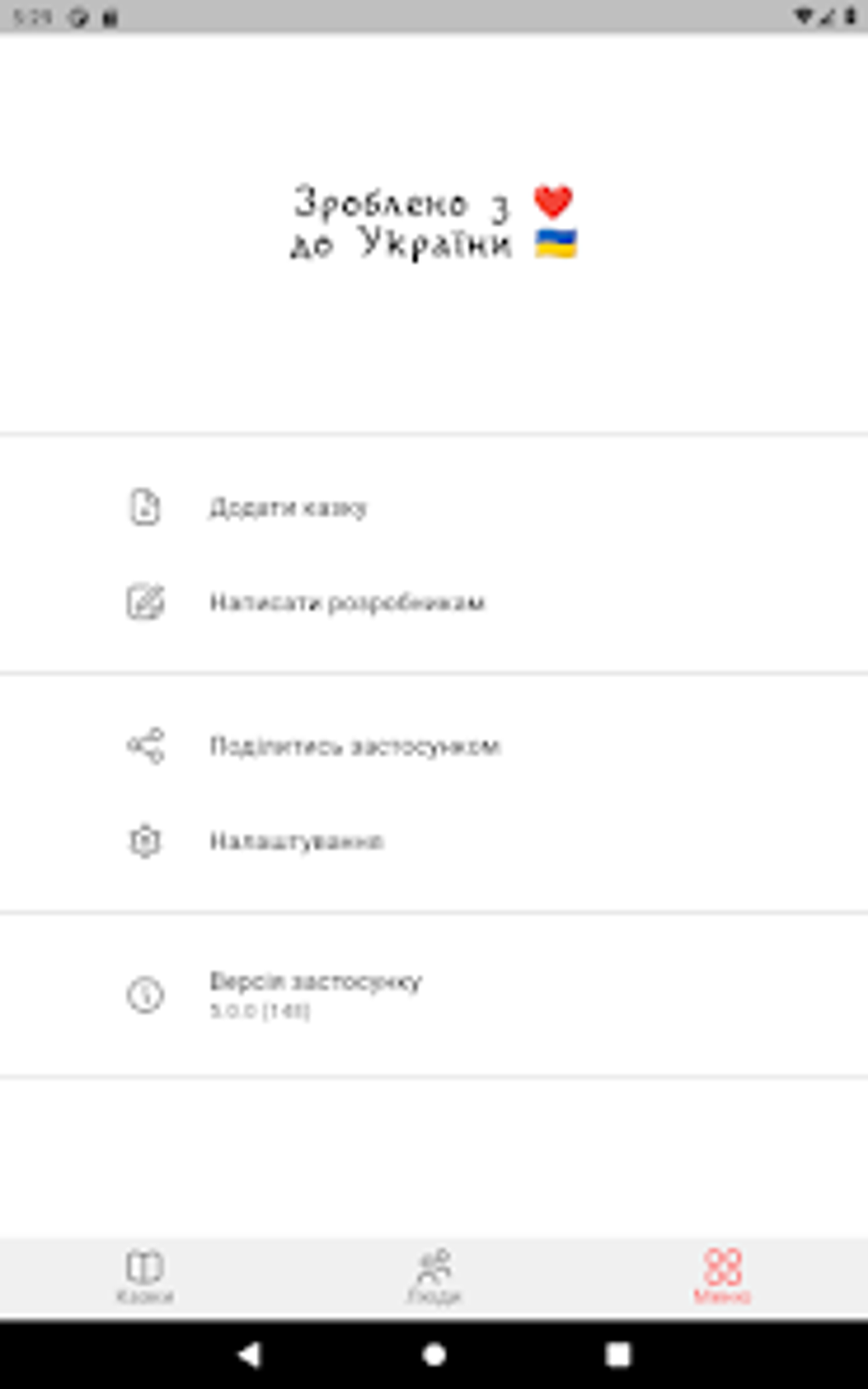
Task: Switch to the Казки tab
Action: pyautogui.click(x=145, y=1276)
